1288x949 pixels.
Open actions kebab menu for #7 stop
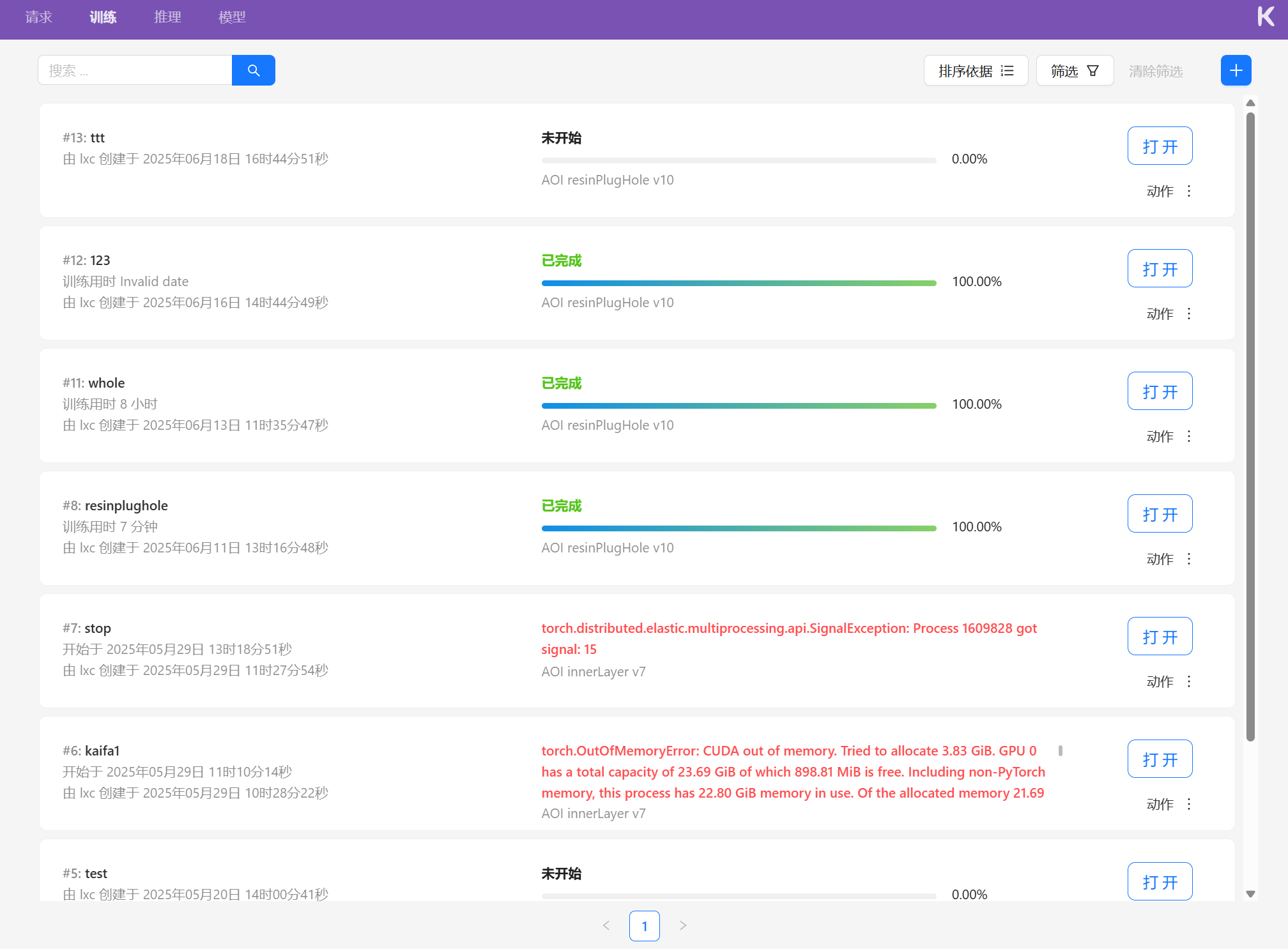[1188, 681]
